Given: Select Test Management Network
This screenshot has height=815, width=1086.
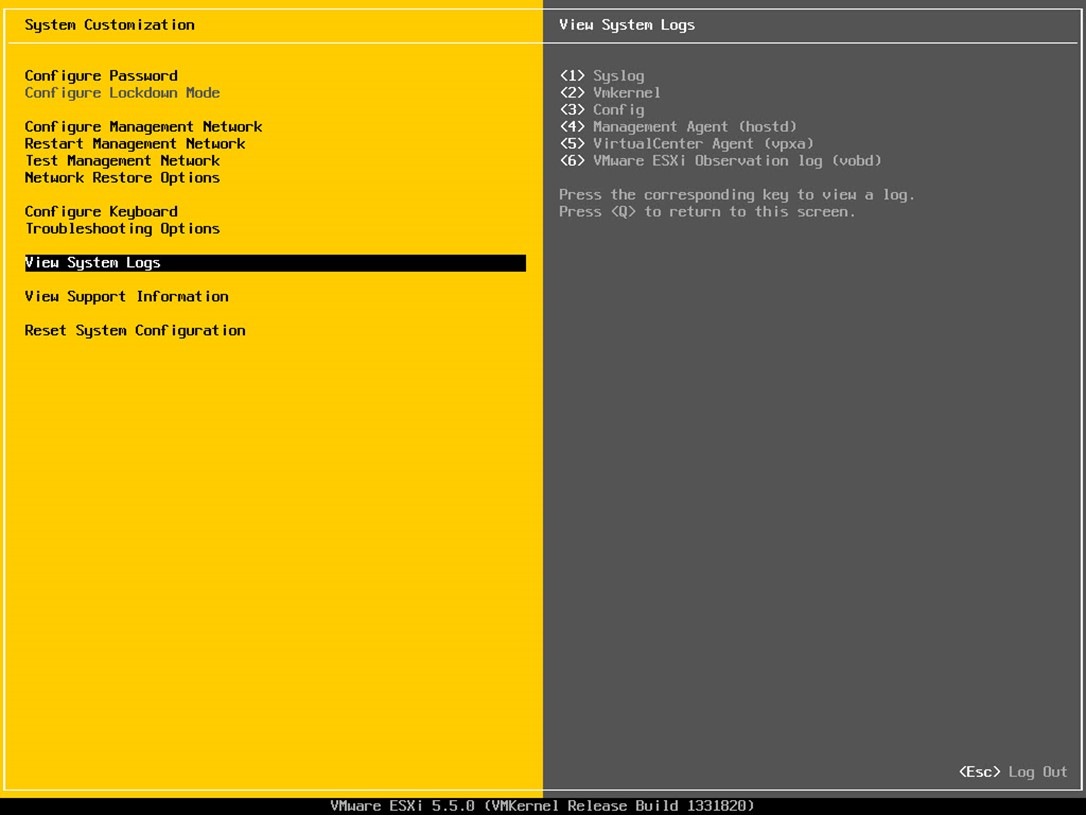Looking at the screenshot, I should pos(123,161).
